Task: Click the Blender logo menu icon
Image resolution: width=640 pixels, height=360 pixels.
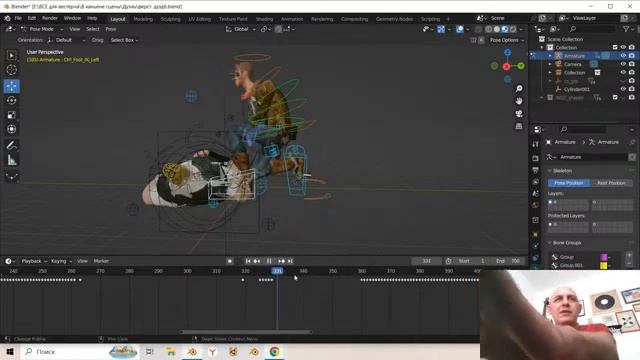Action: 7,18
